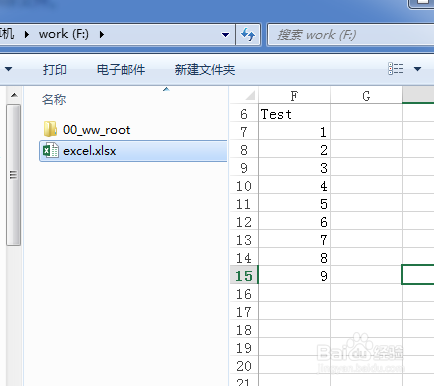
Task: Select row 20 header in Excel
Action: (x=244, y=366)
